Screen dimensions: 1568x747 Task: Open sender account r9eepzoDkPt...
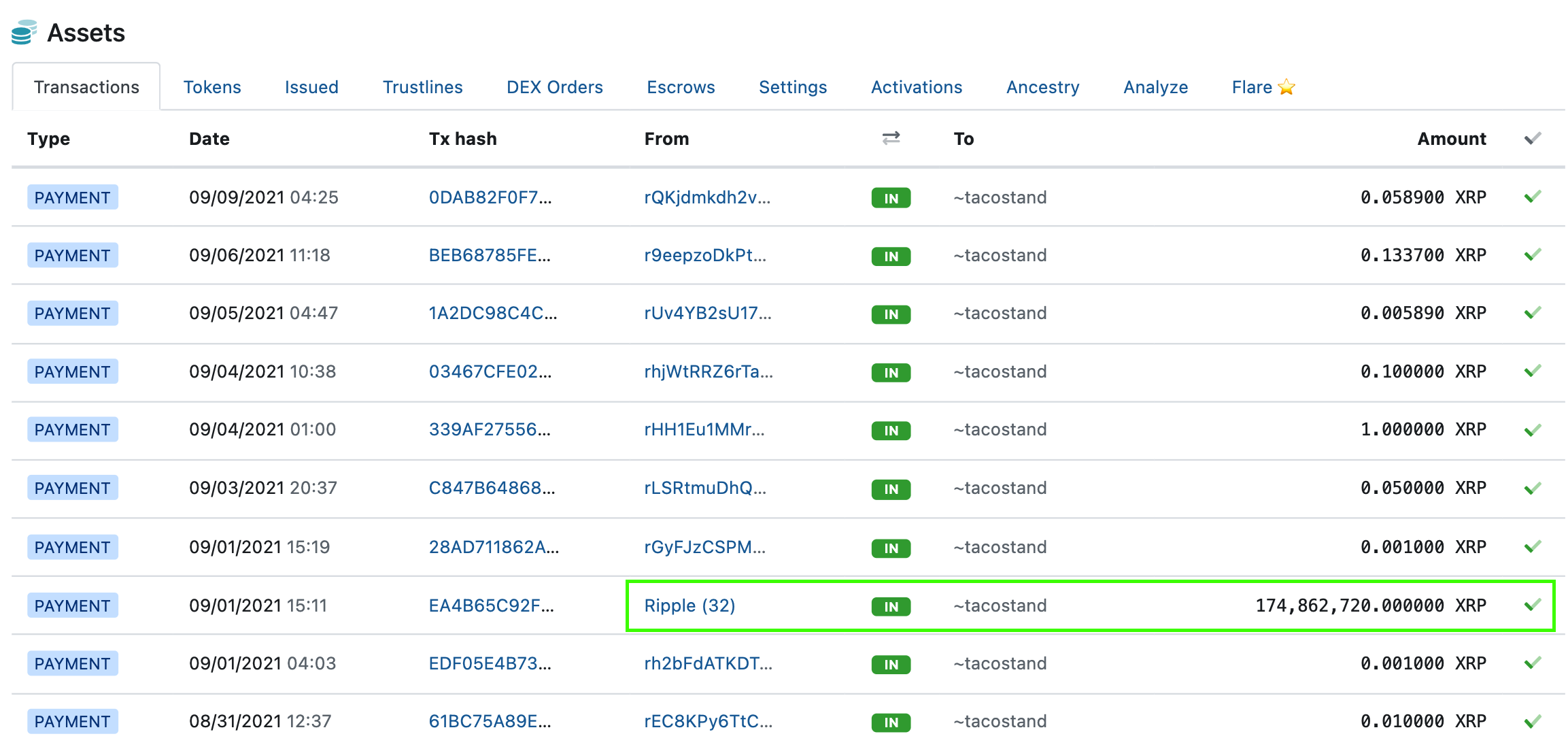[705, 255]
